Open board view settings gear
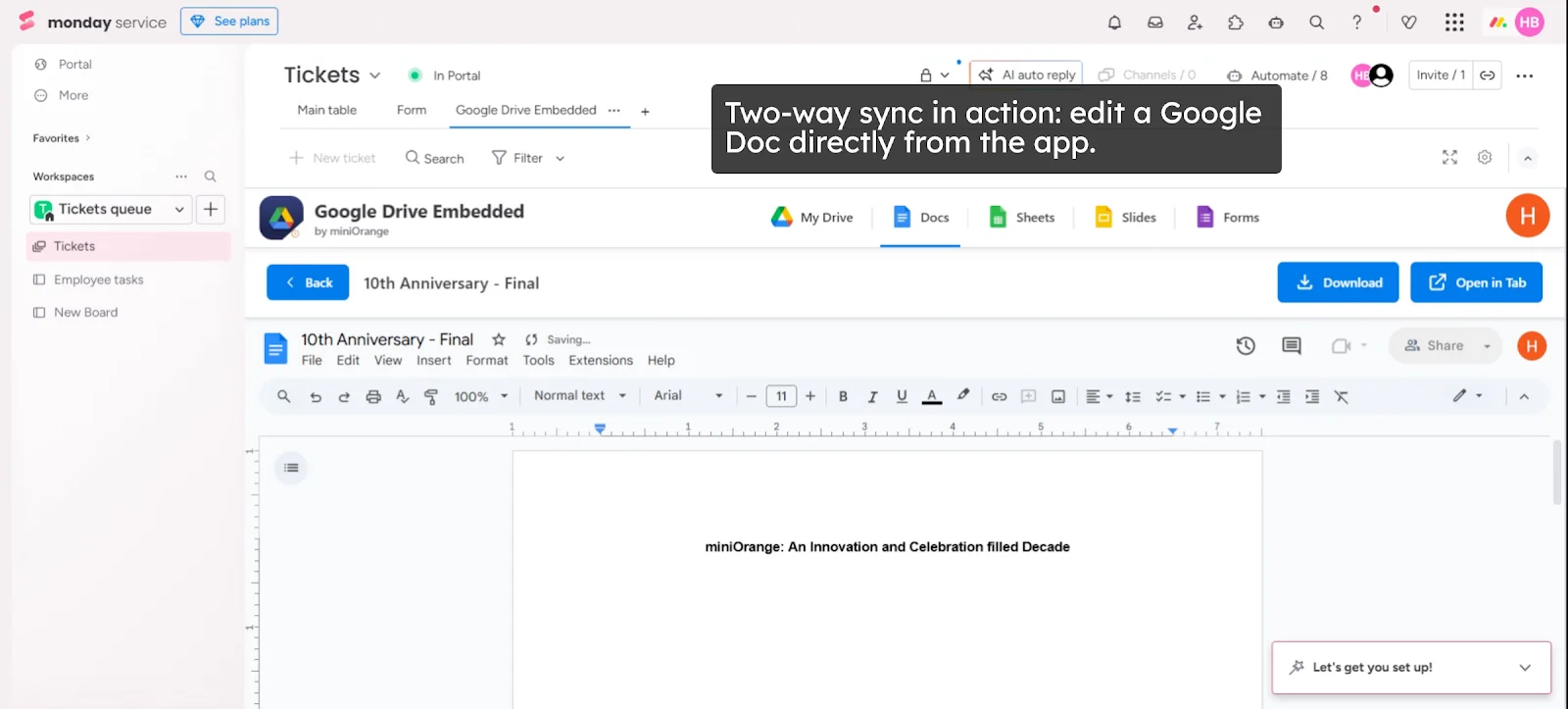This screenshot has height=709, width=1568. 1485,157
